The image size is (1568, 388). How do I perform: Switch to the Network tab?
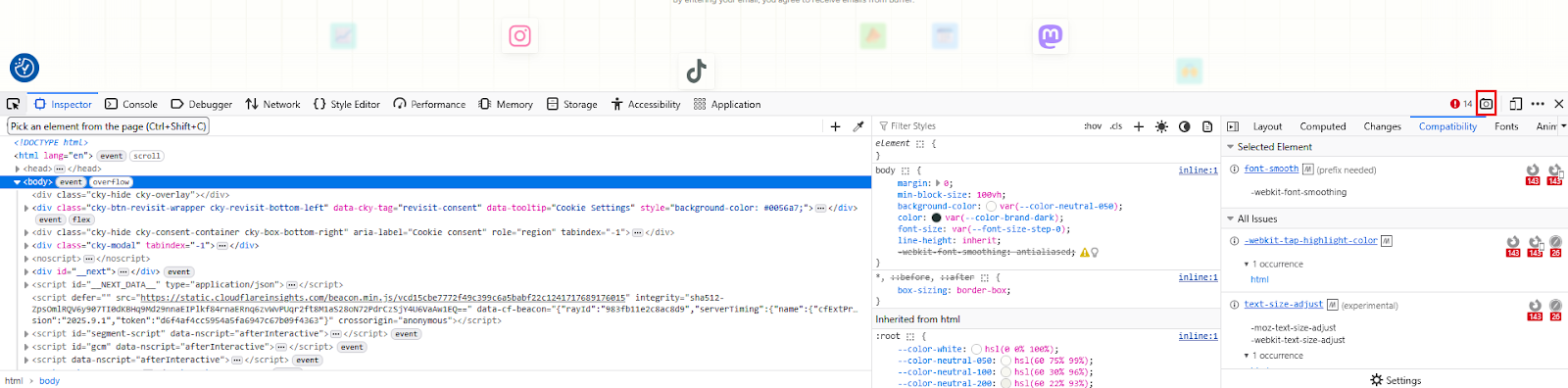click(273, 104)
